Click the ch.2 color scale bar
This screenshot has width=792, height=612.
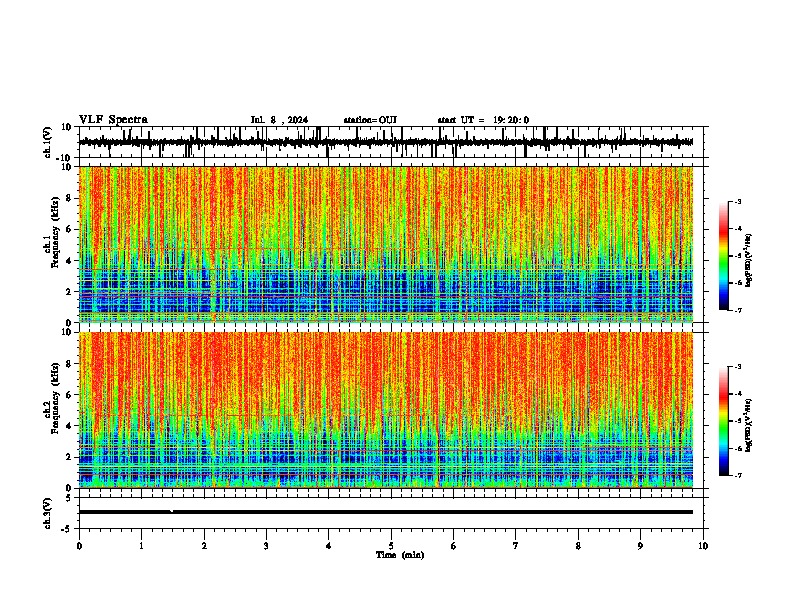(x=724, y=421)
